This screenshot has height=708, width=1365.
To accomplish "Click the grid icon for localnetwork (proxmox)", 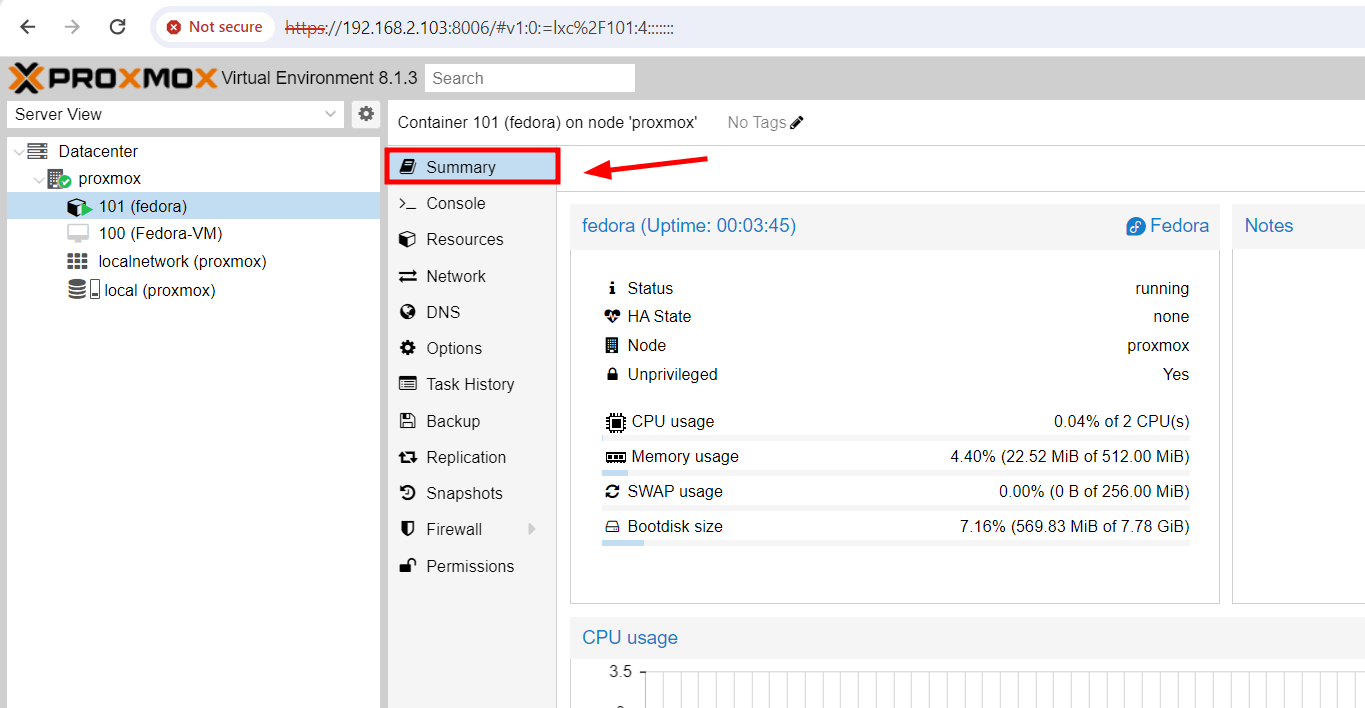I will pyautogui.click(x=78, y=261).
